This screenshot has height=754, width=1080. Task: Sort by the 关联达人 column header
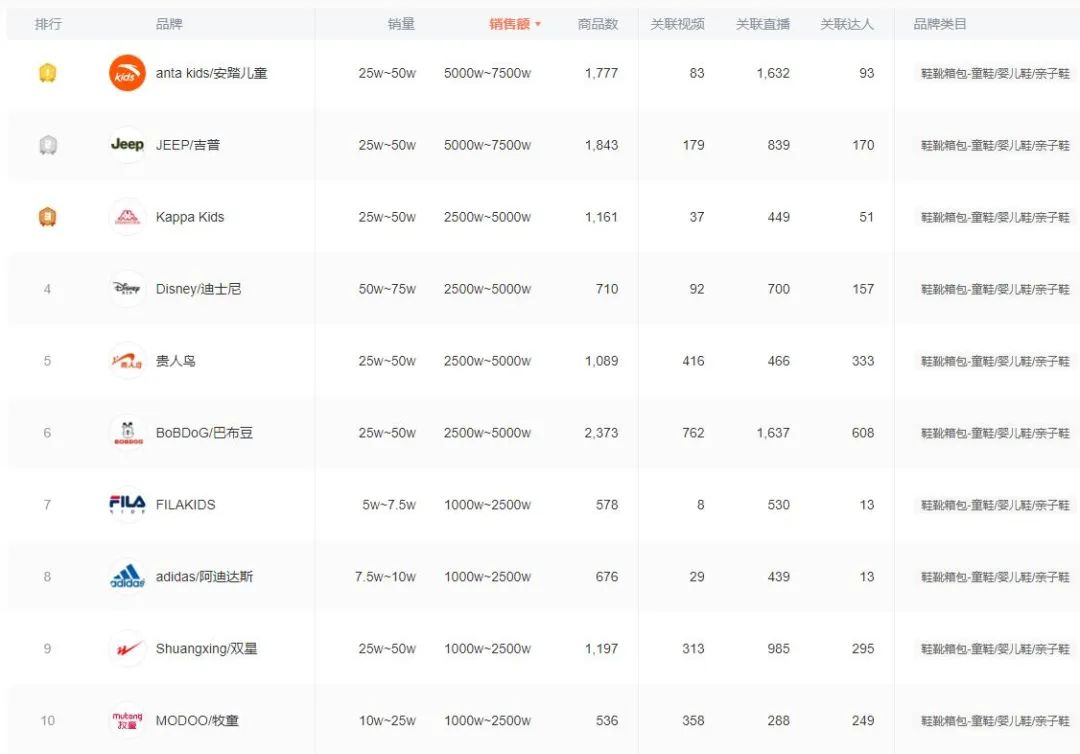[x=847, y=24]
